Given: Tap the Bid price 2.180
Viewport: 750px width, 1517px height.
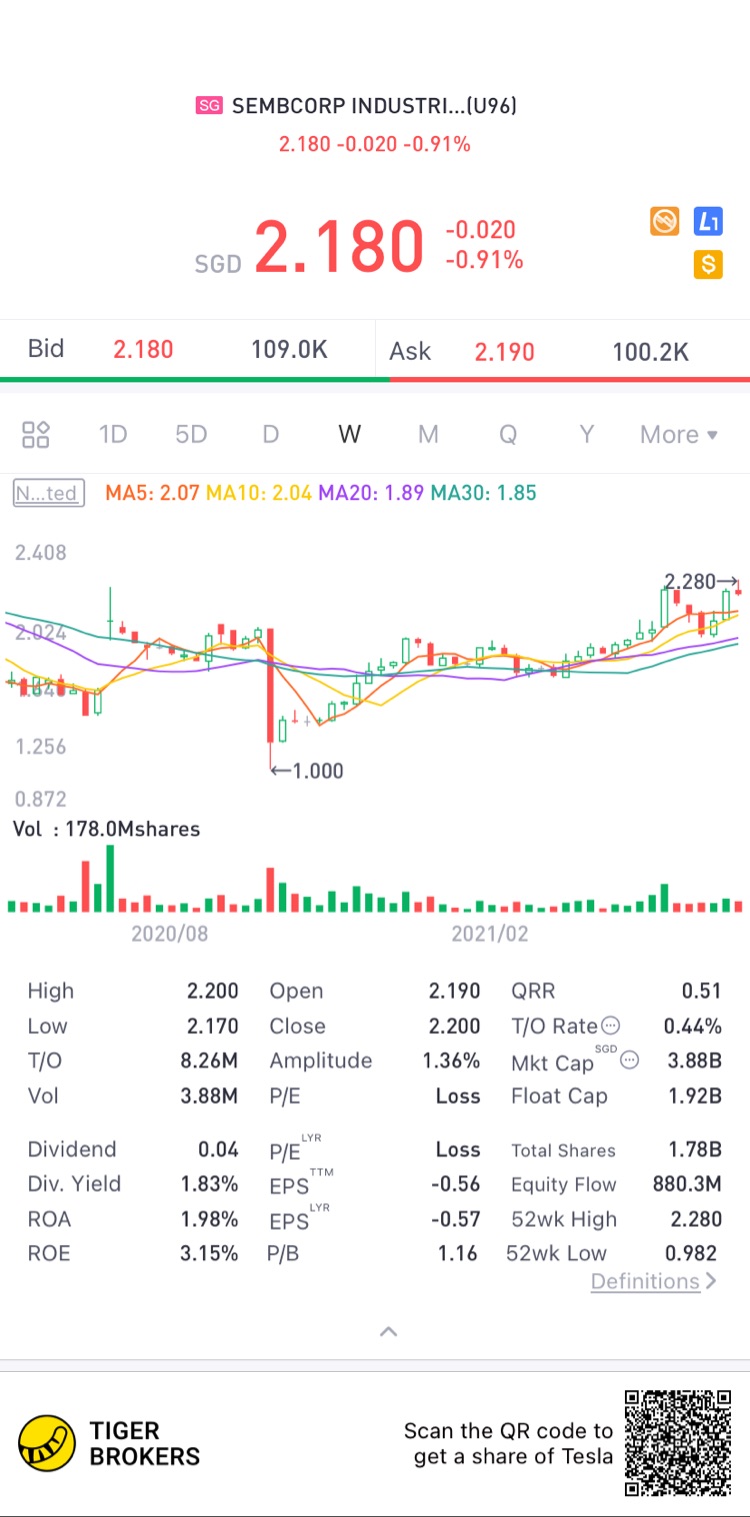Looking at the screenshot, I should (143, 349).
